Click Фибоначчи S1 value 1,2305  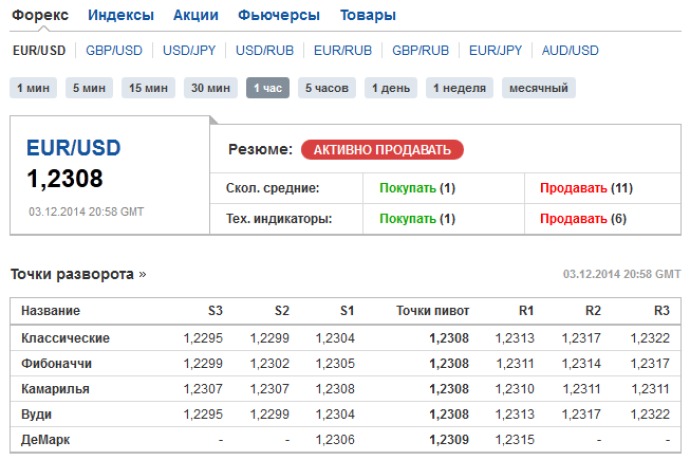[335, 364]
